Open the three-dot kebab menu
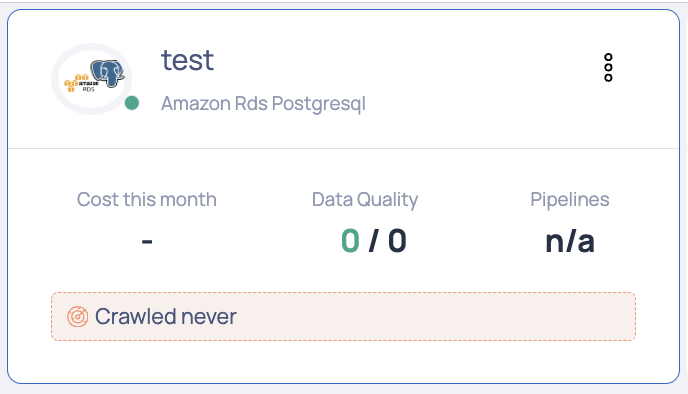Viewport: 688px width, 394px height. point(608,68)
